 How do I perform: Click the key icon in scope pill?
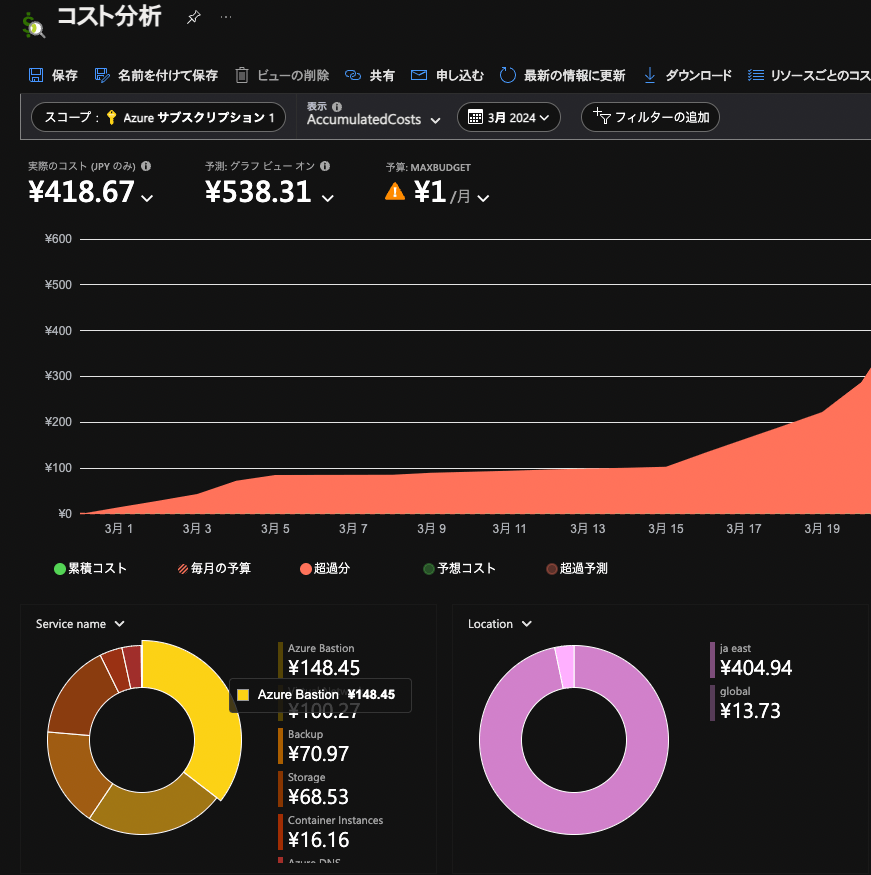coord(111,117)
